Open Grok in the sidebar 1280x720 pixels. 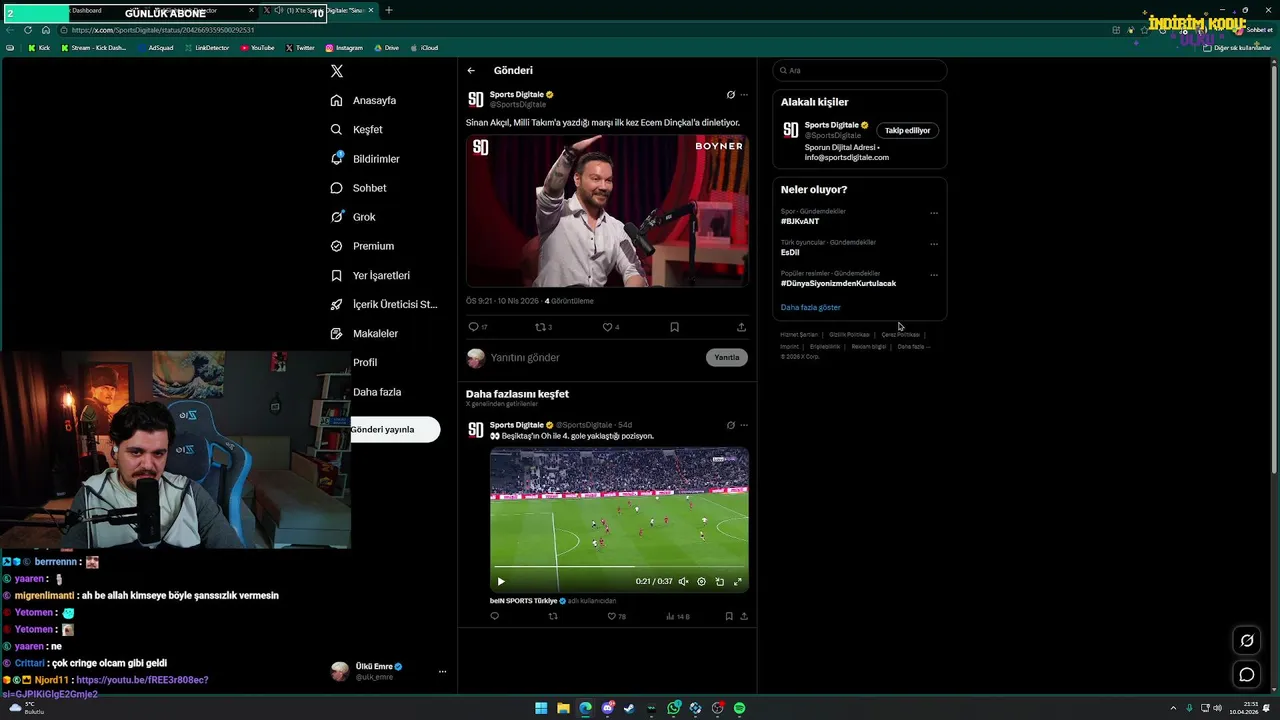click(353, 217)
